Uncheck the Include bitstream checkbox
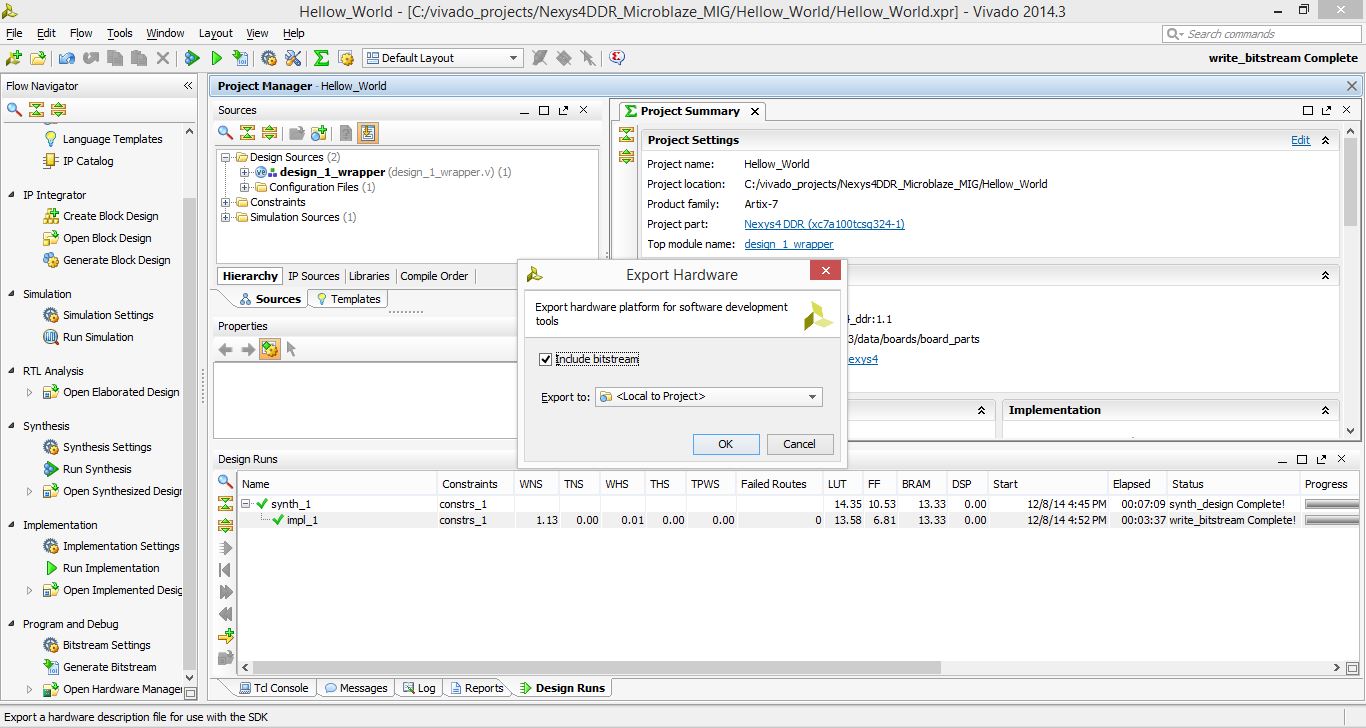 point(545,359)
